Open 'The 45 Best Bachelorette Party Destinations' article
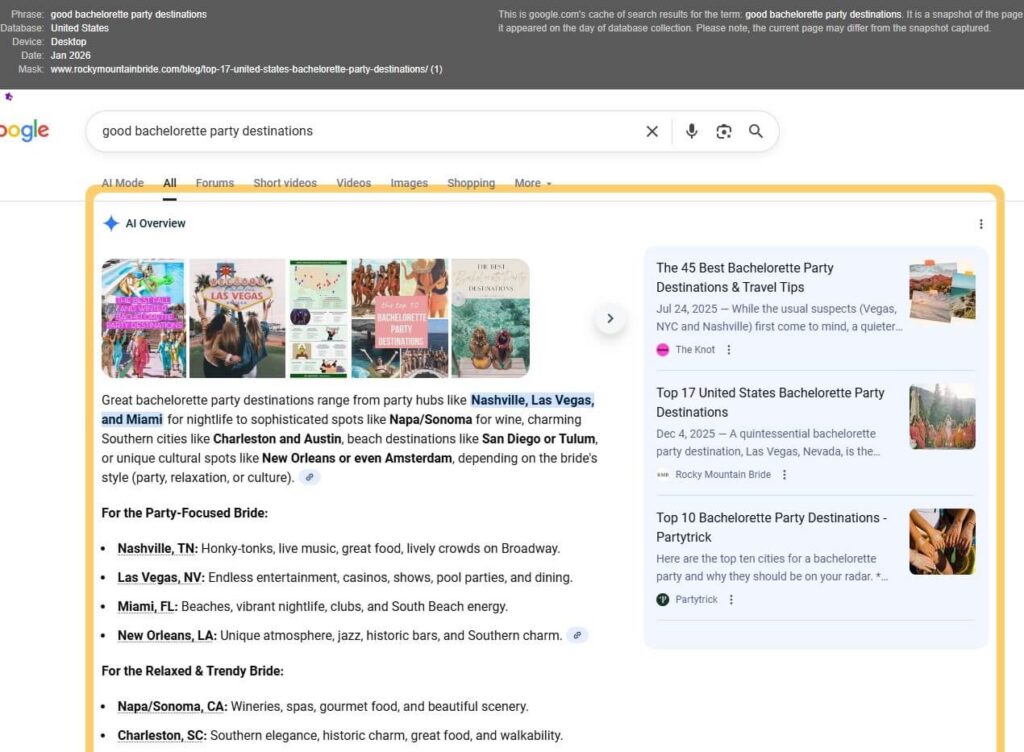The height and width of the screenshot is (752, 1024). (x=744, y=277)
